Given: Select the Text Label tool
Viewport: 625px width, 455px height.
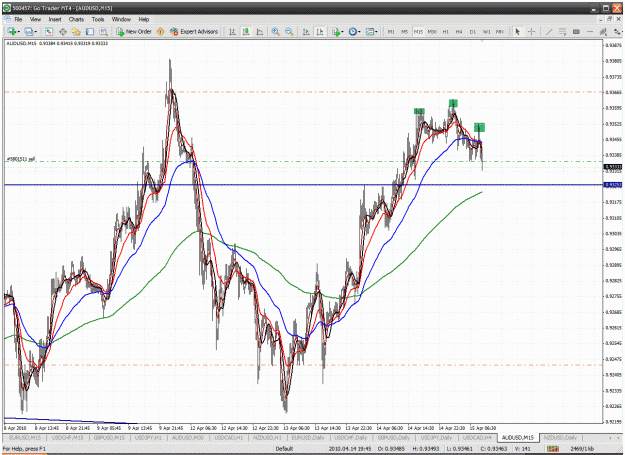Looking at the screenshot, I should coord(576,31).
